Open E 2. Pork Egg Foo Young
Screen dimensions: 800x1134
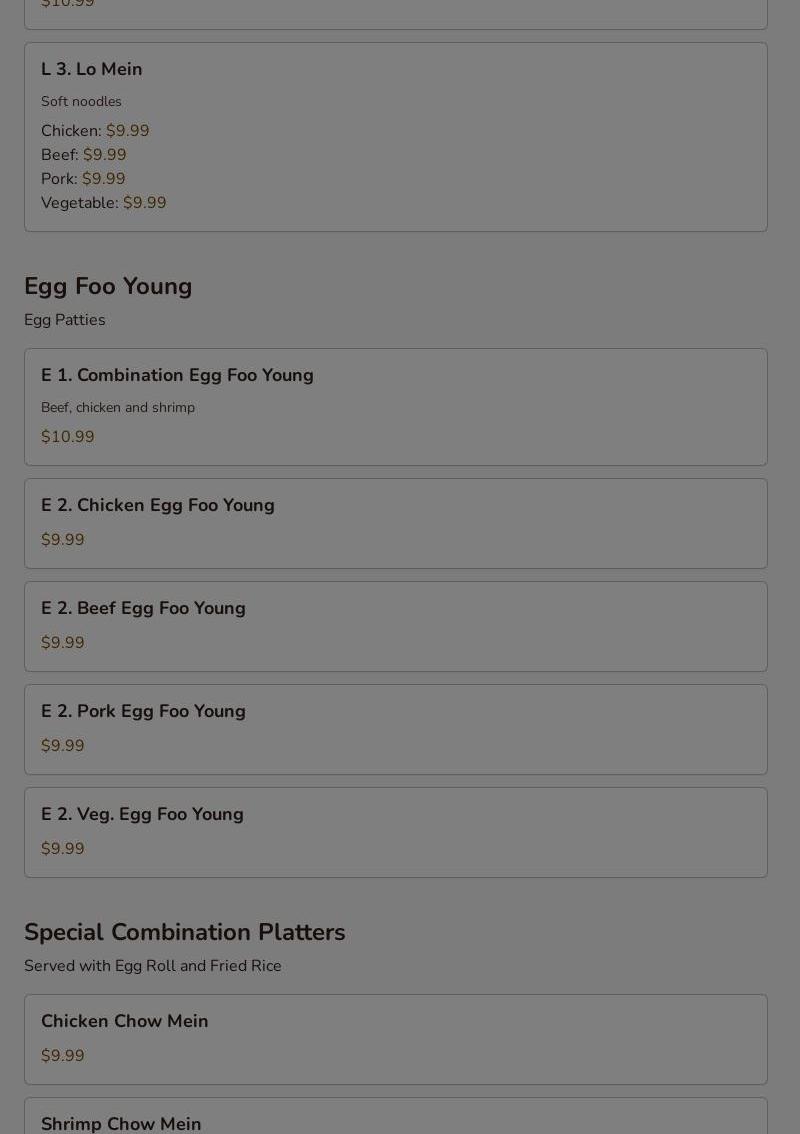[x=396, y=730]
